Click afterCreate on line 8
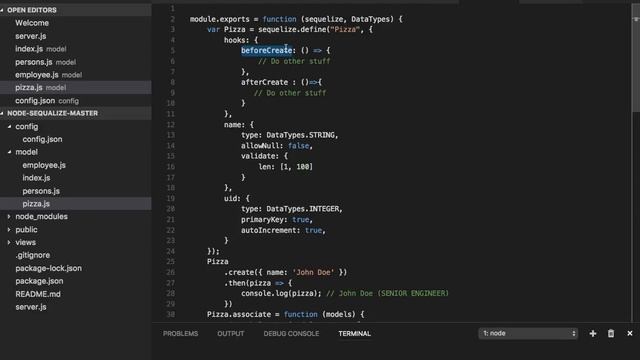This screenshot has height=360, width=640. click(x=264, y=82)
